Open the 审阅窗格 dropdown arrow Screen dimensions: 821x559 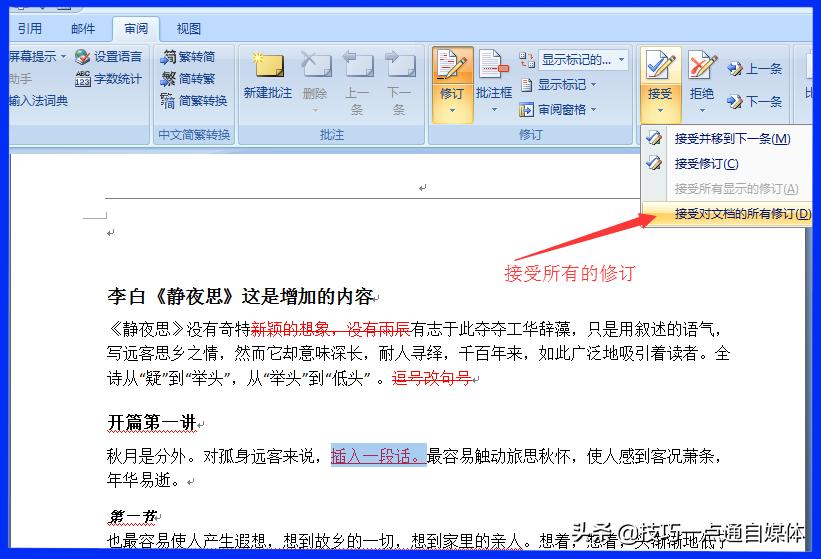coord(594,109)
